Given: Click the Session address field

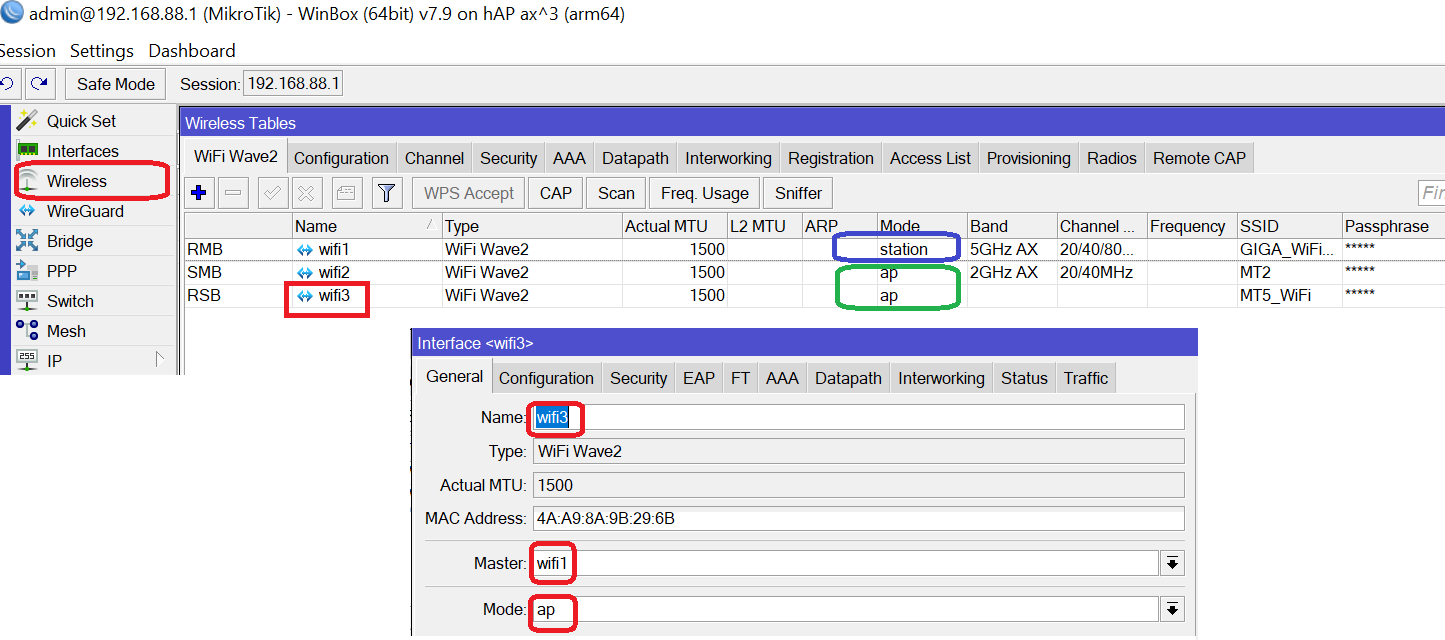Looking at the screenshot, I should [x=293, y=84].
